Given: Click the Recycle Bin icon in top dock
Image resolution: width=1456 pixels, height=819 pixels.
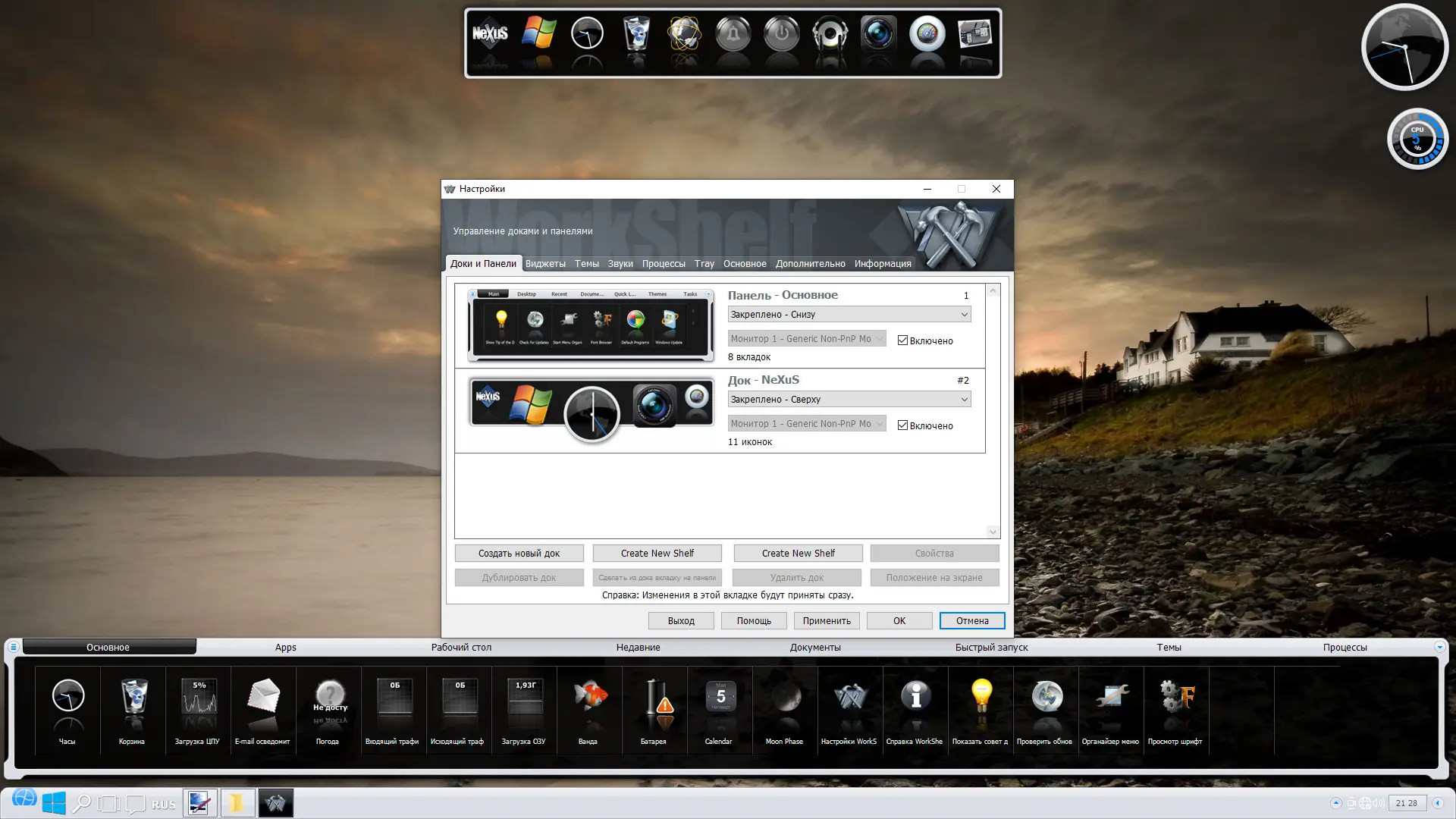Looking at the screenshot, I should click(636, 35).
